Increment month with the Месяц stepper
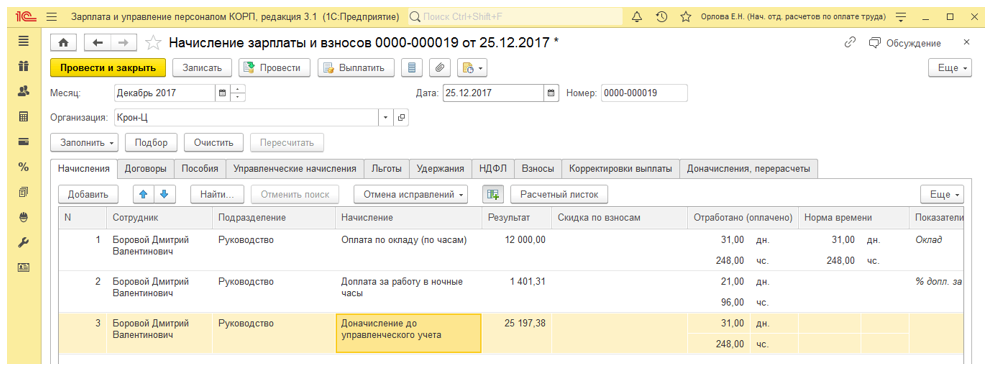 coord(238,89)
